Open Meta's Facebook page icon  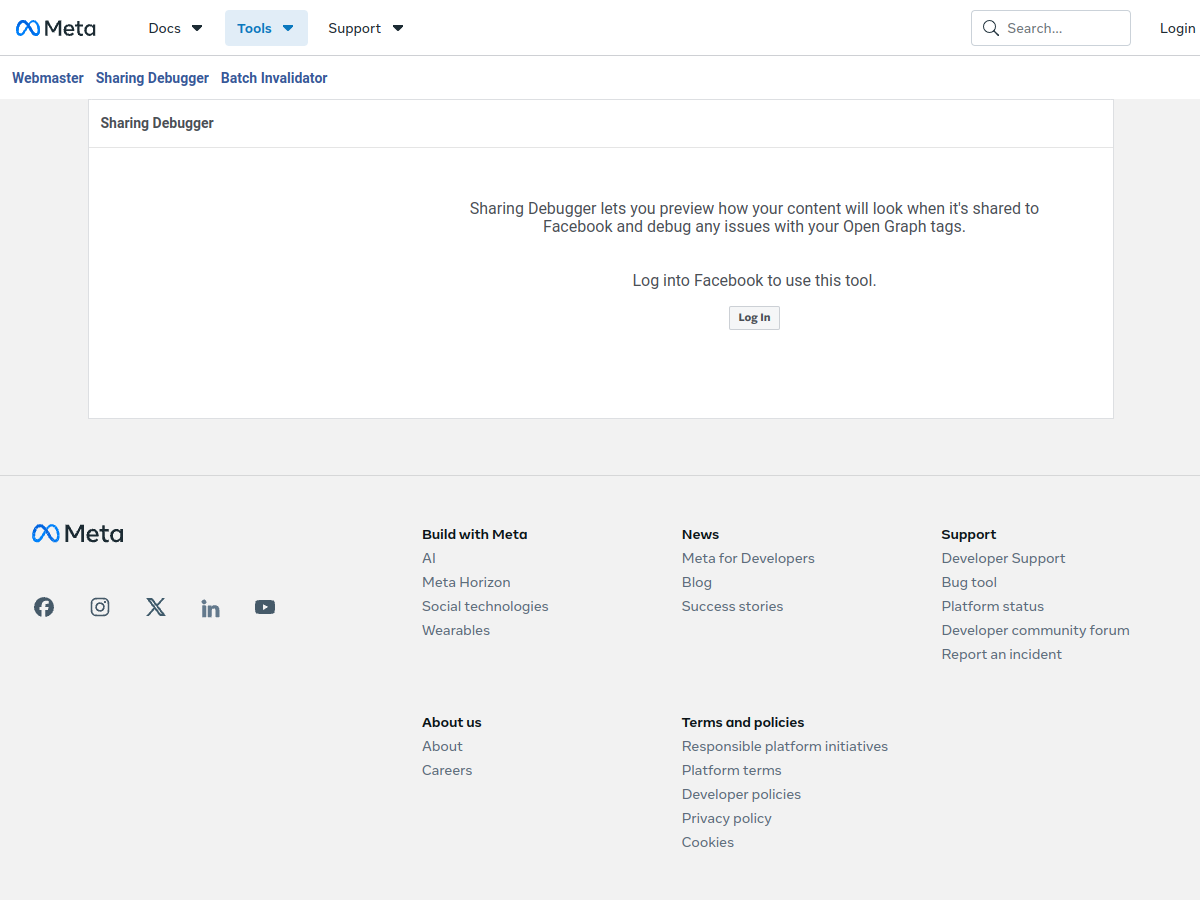coord(44,607)
